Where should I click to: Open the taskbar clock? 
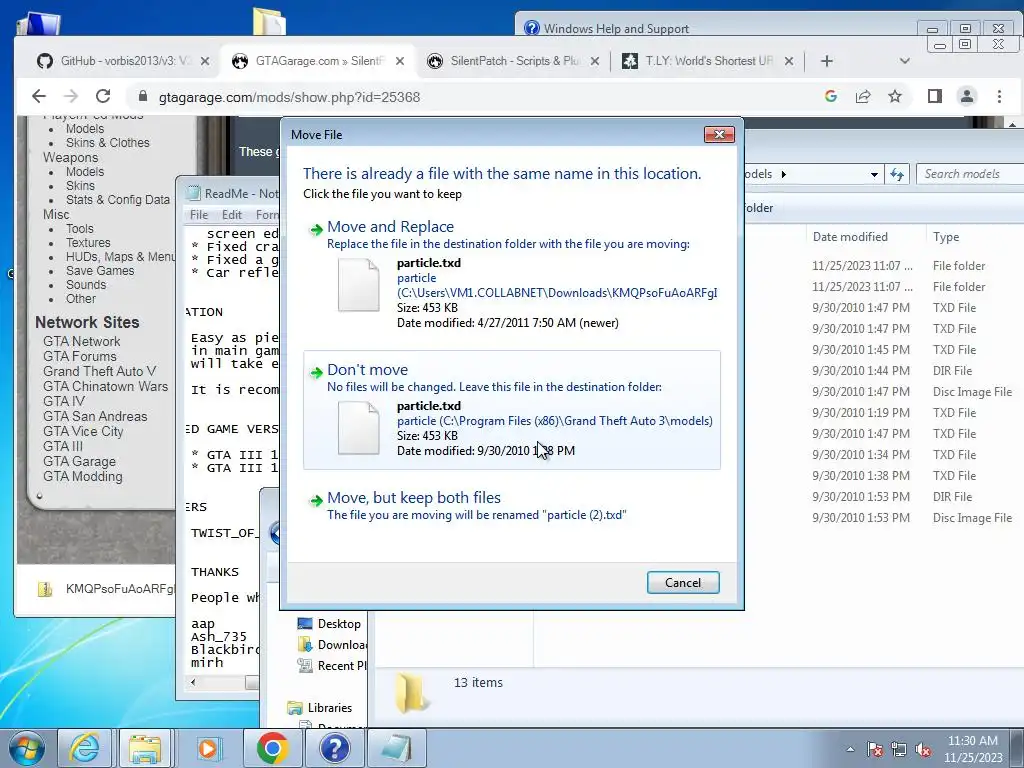point(972,749)
